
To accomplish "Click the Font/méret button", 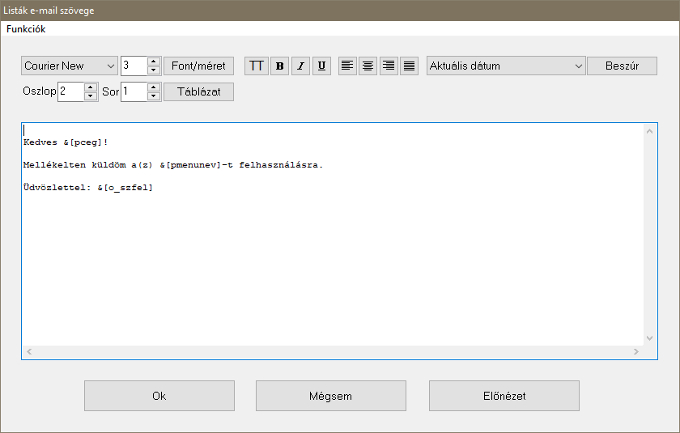I will pos(198,66).
